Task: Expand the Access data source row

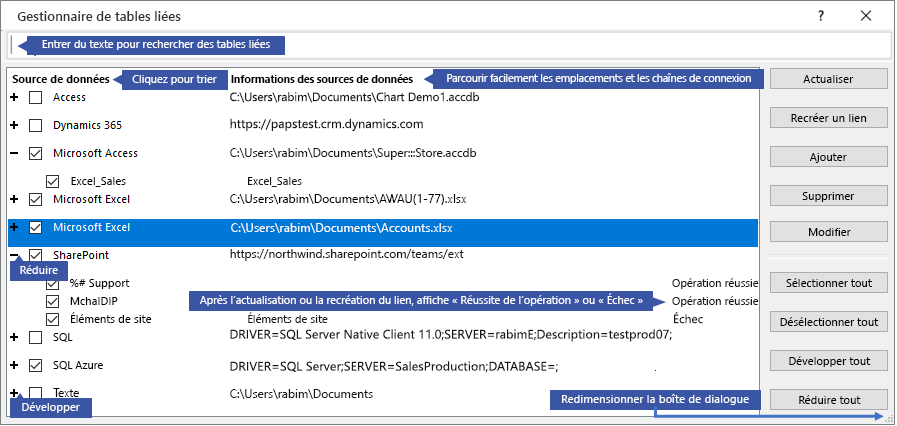Action: (x=14, y=97)
